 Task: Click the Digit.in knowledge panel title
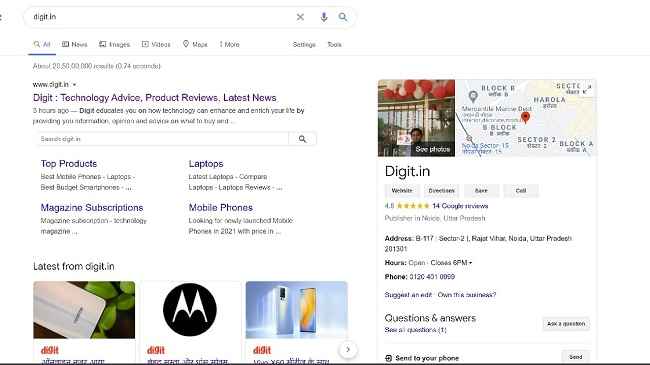click(407, 171)
